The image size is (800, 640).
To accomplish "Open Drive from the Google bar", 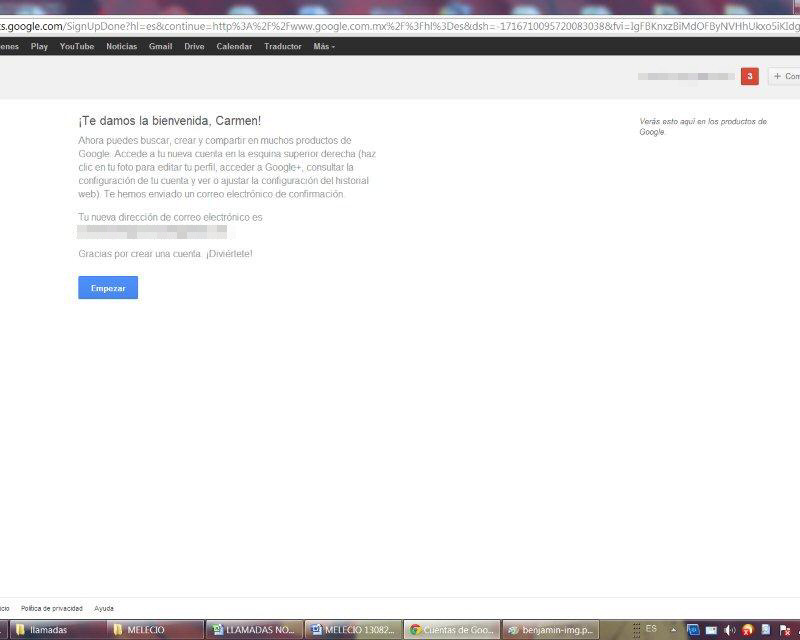I will coord(194,46).
